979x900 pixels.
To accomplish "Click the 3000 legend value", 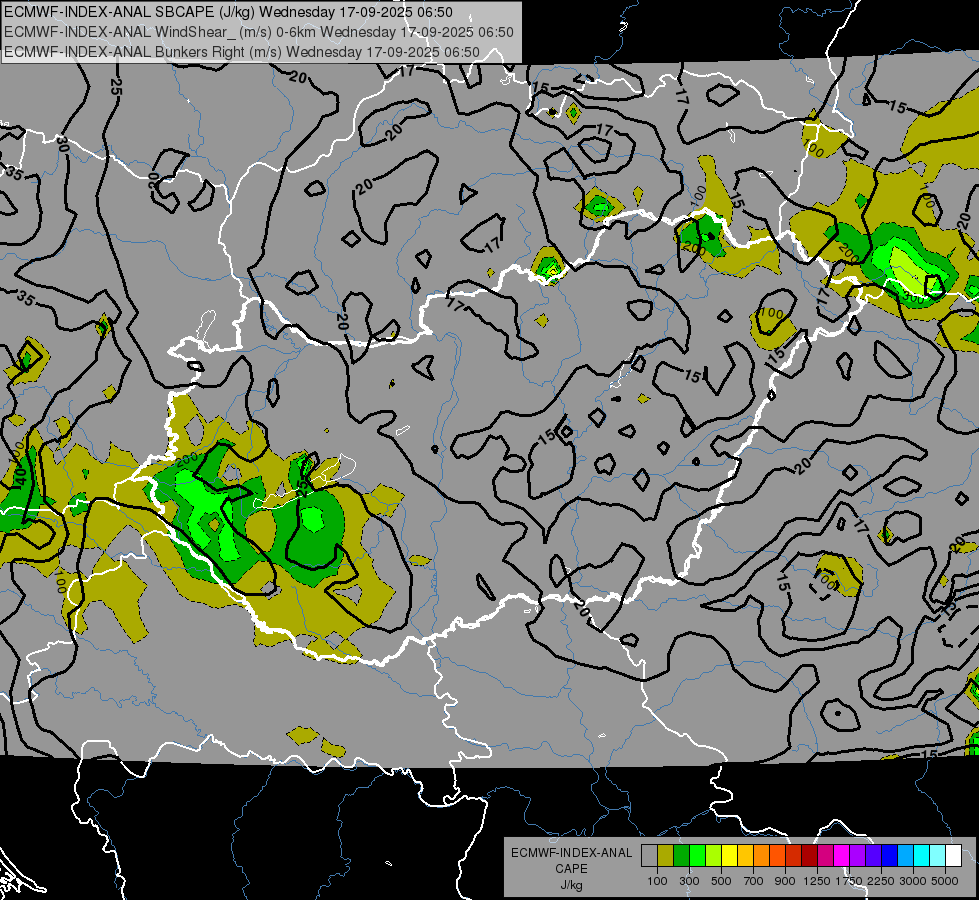I will click(913, 881).
